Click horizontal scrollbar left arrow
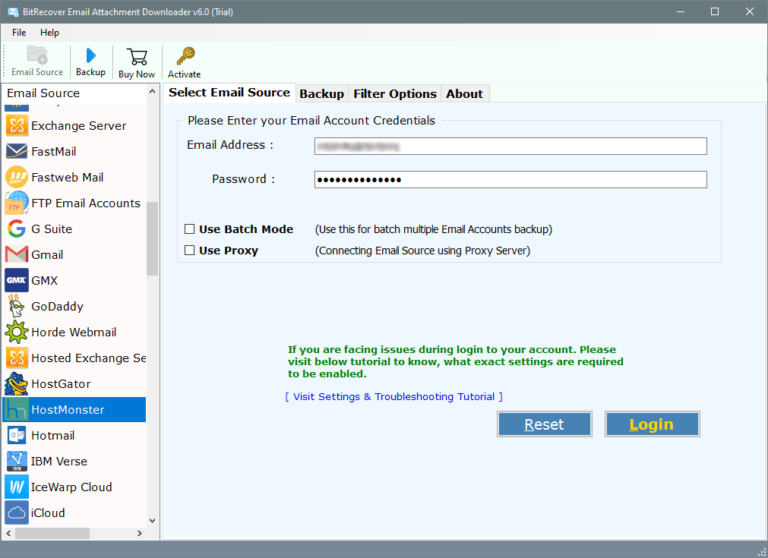 coord(8,533)
